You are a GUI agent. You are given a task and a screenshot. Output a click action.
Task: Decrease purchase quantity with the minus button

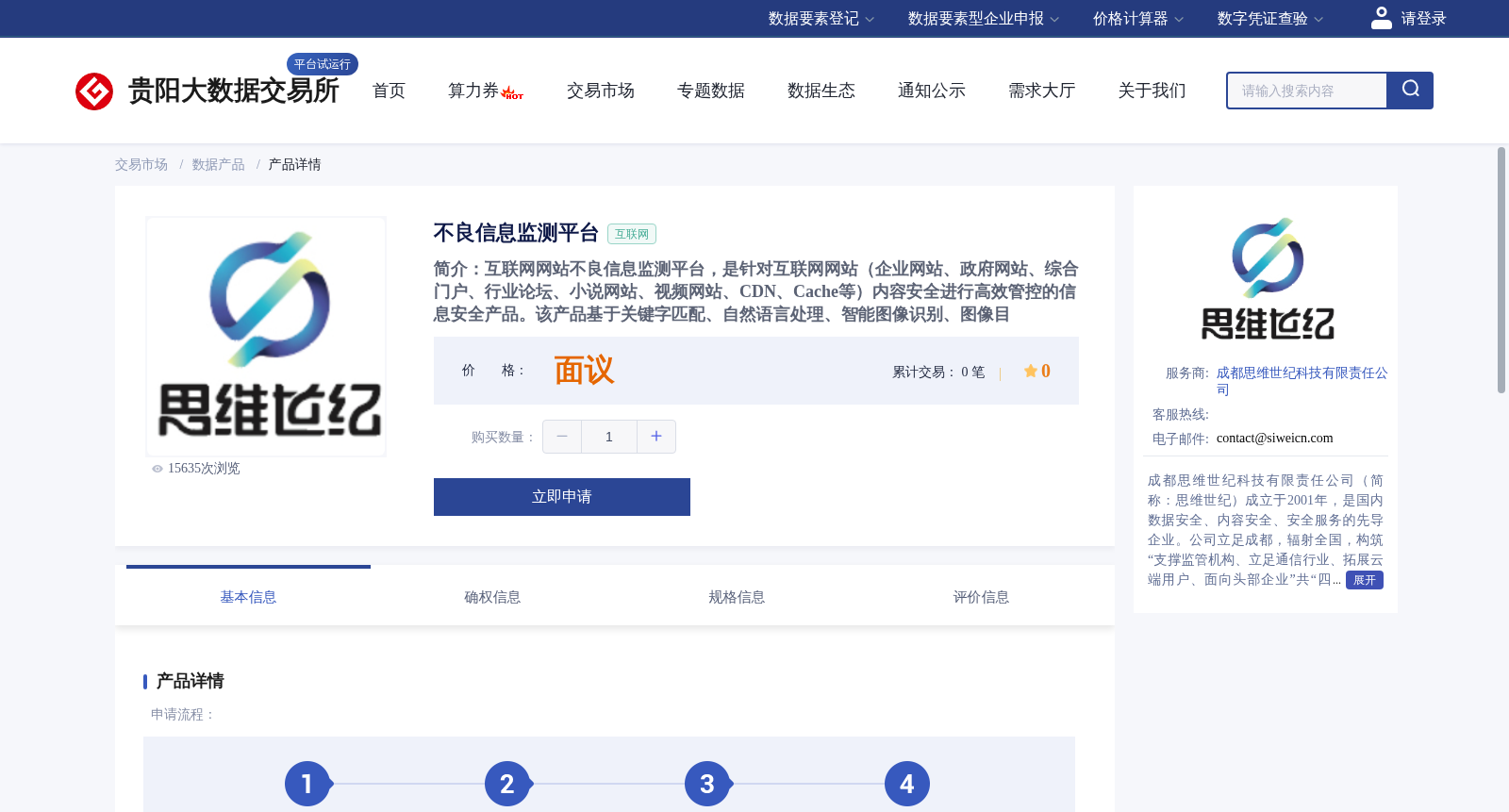pos(562,437)
